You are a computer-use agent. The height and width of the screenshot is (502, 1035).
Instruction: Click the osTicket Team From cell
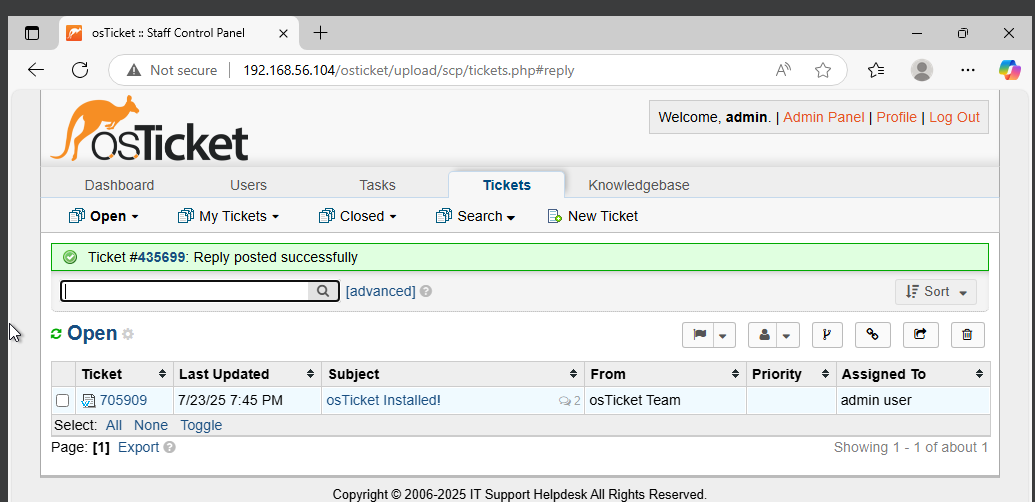click(x=665, y=400)
